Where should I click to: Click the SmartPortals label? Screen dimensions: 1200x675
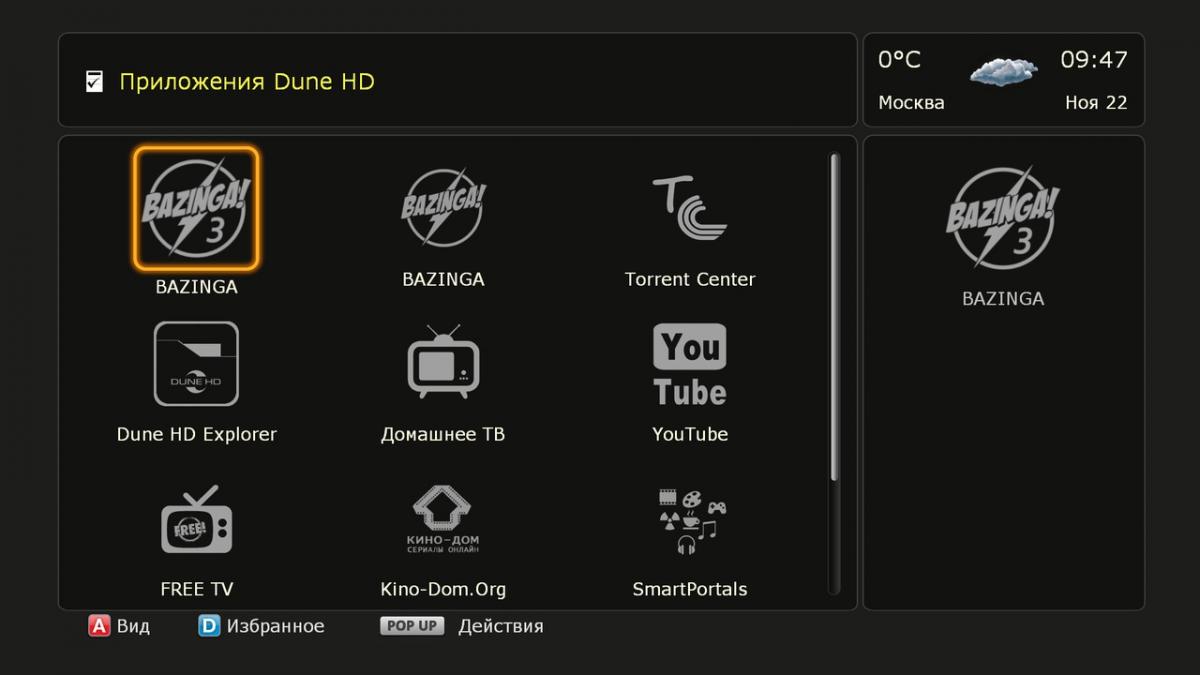click(690, 590)
